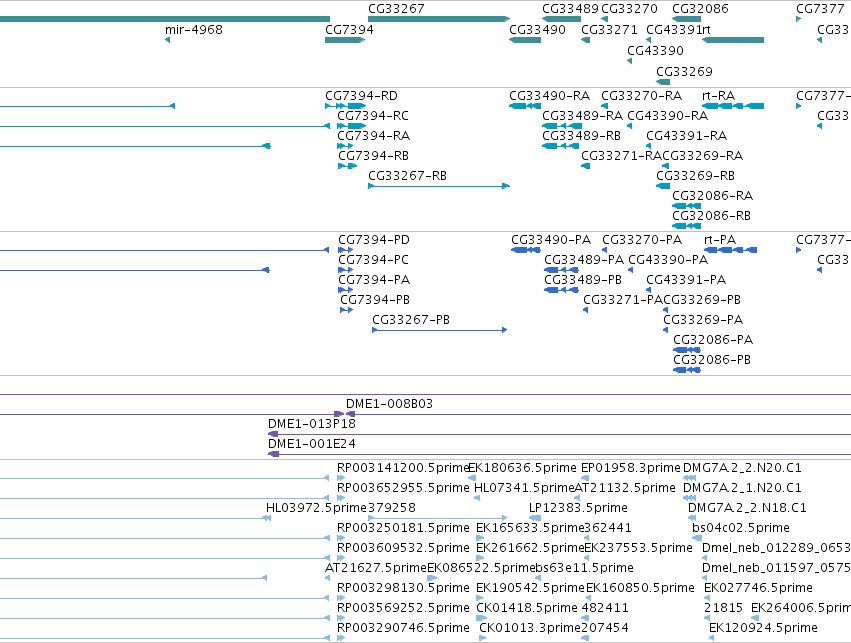The width and height of the screenshot is (851, 643).
Task: Click the CG33490 gene label
Action: pyautogui.click(x=537, y=30)
